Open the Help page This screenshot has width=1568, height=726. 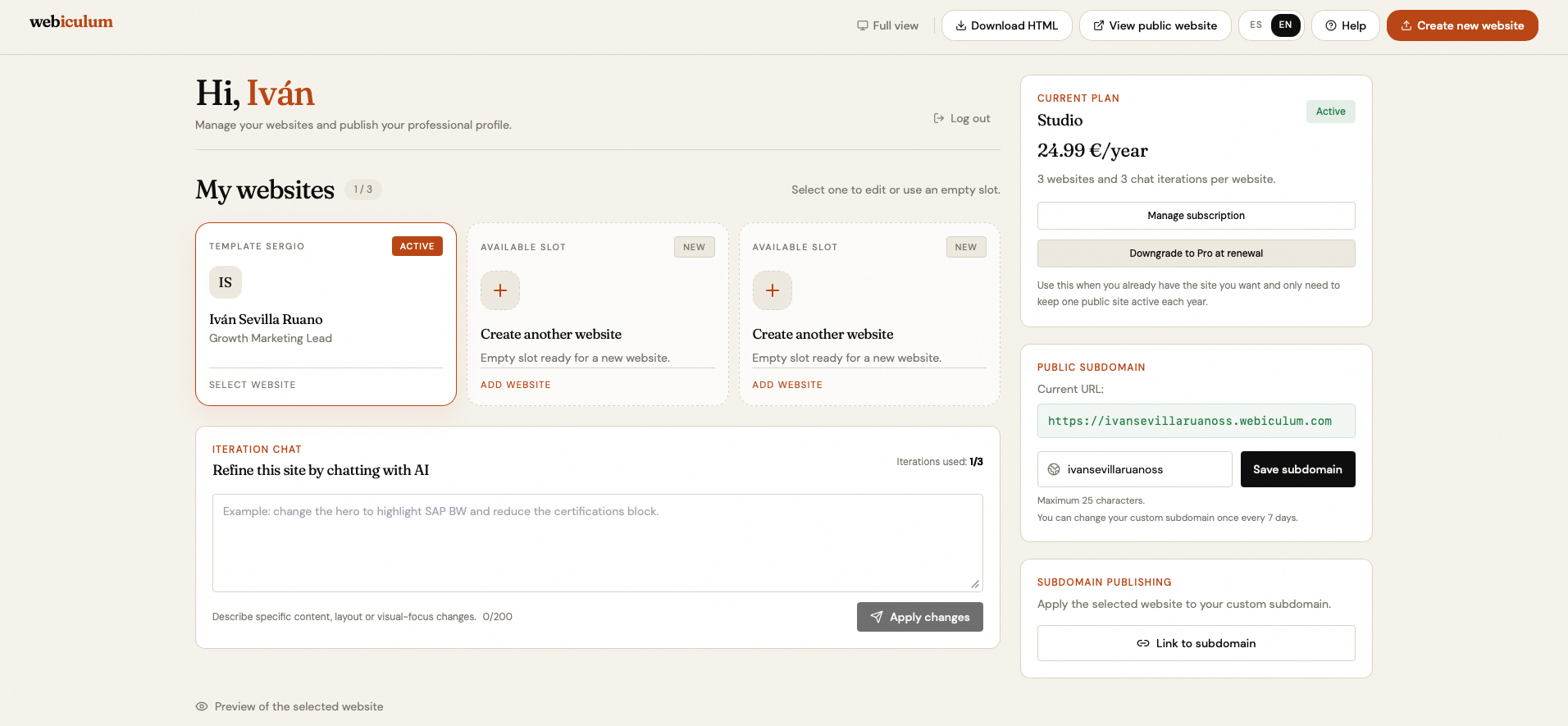tap(1346, 25)
